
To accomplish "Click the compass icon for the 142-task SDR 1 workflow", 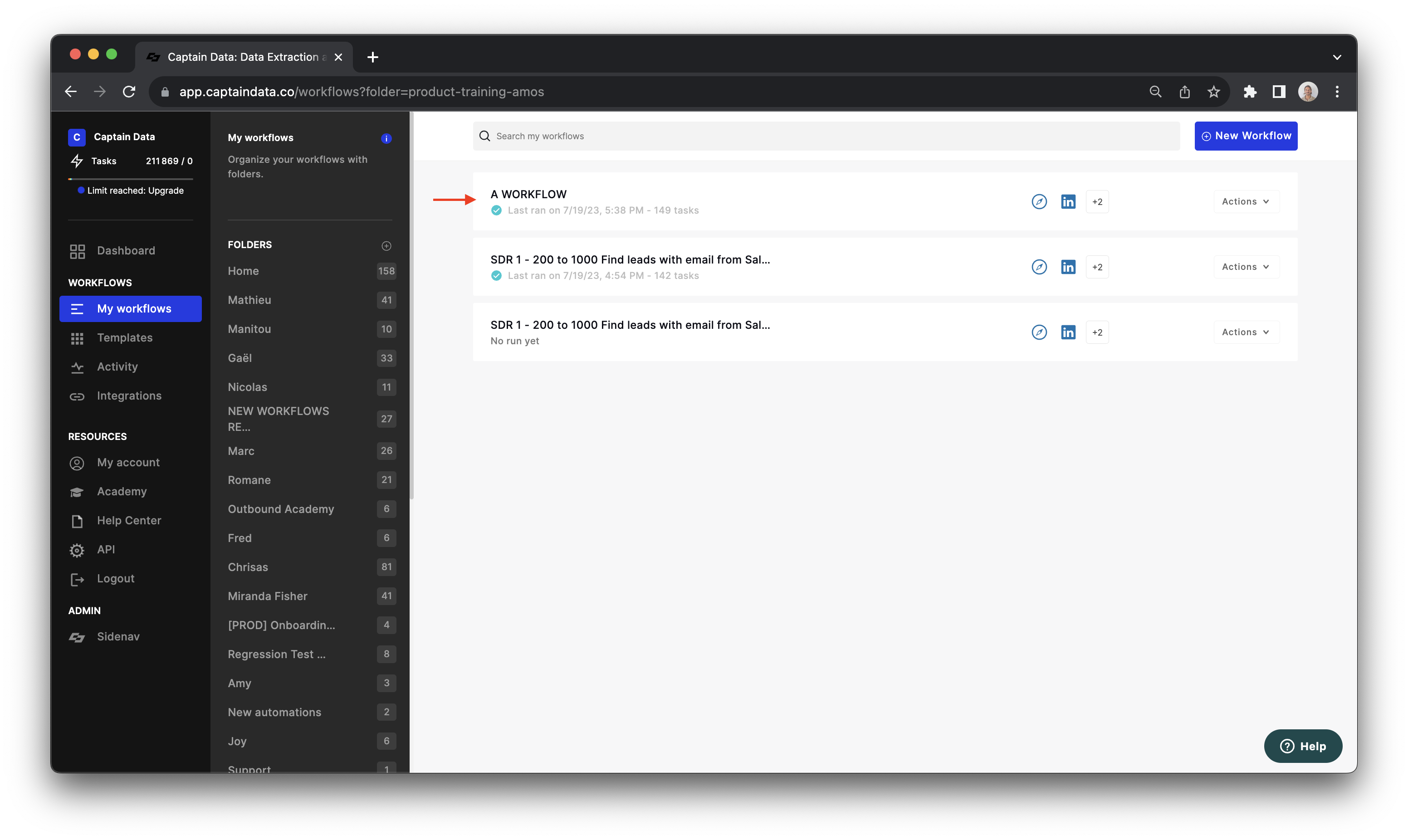I will click(x=1039, y=267).
